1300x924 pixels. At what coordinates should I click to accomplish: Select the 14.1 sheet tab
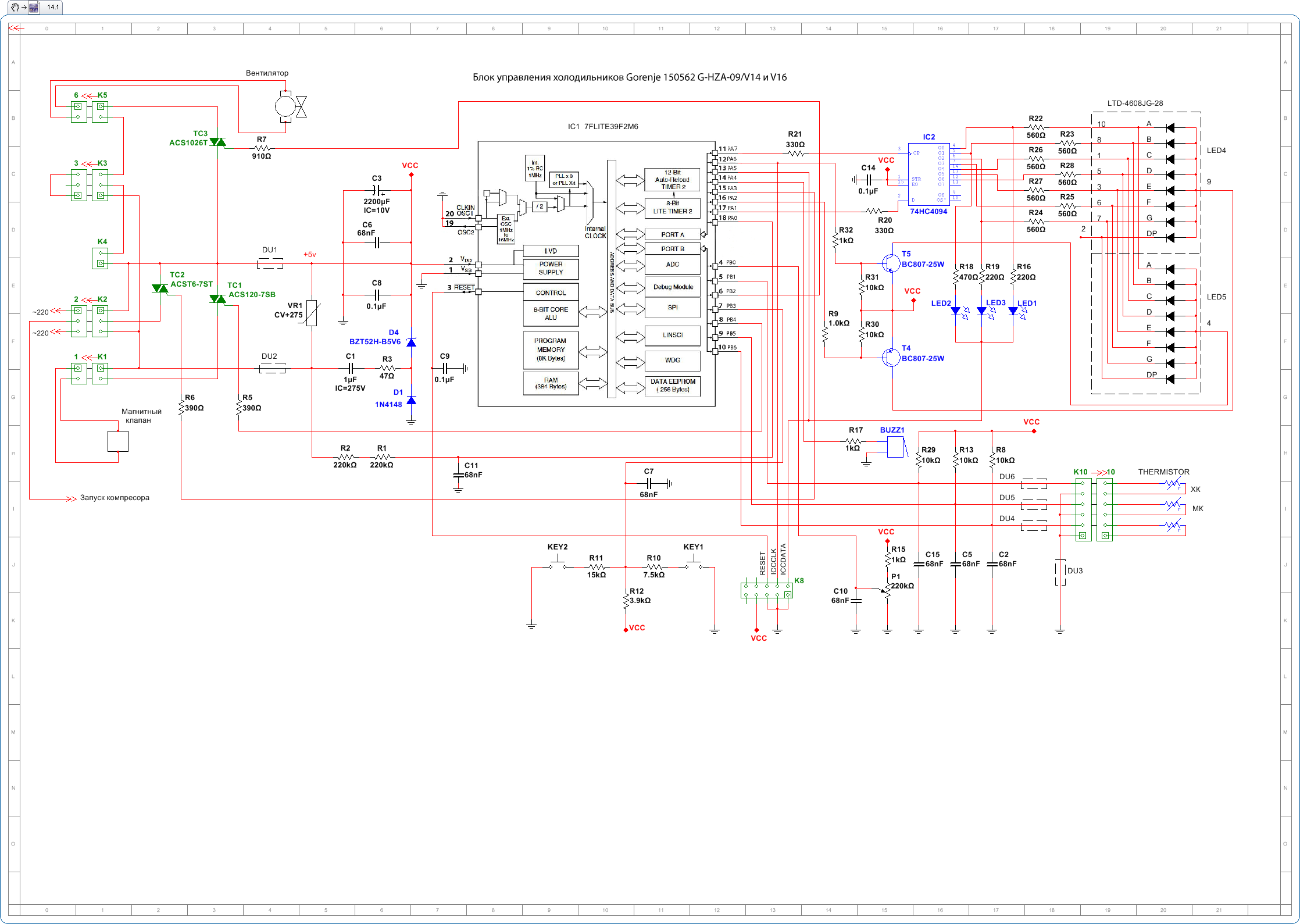coord(53,8)
